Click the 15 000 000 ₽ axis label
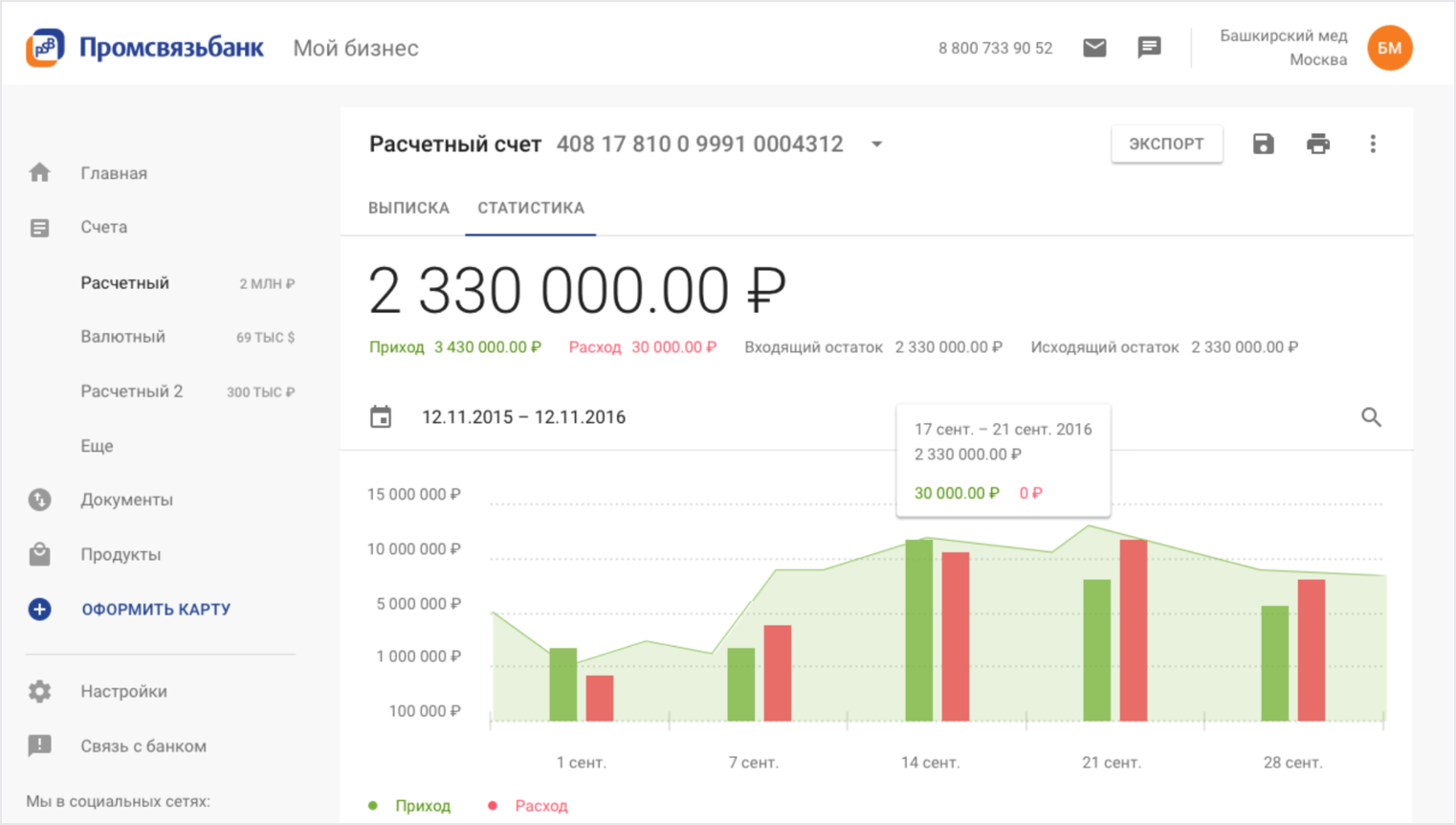The width and height of the screenshot is (1456, 825). [414, 495]
